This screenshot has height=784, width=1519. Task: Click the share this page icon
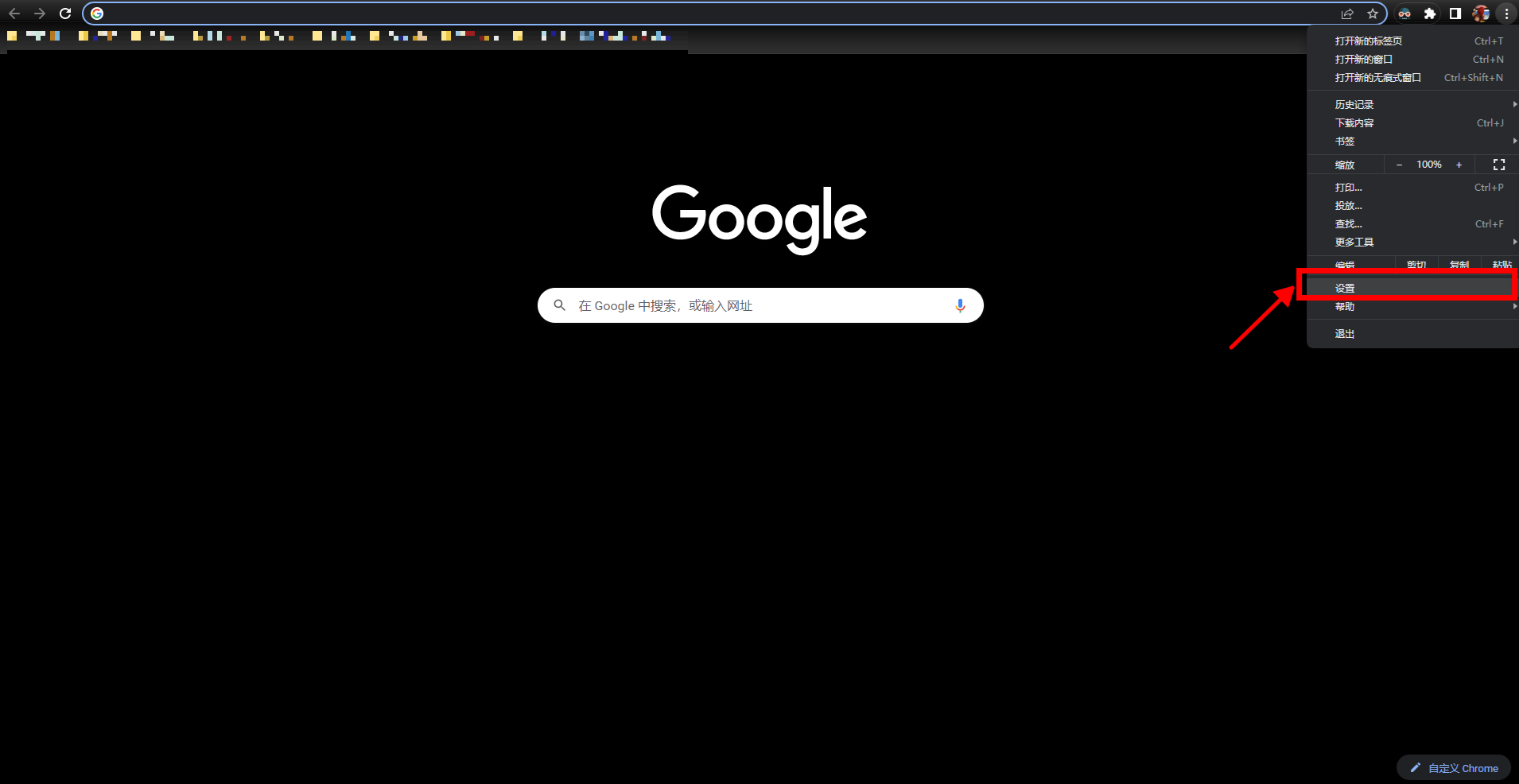pyautogui.click(x=1347, y=14)
